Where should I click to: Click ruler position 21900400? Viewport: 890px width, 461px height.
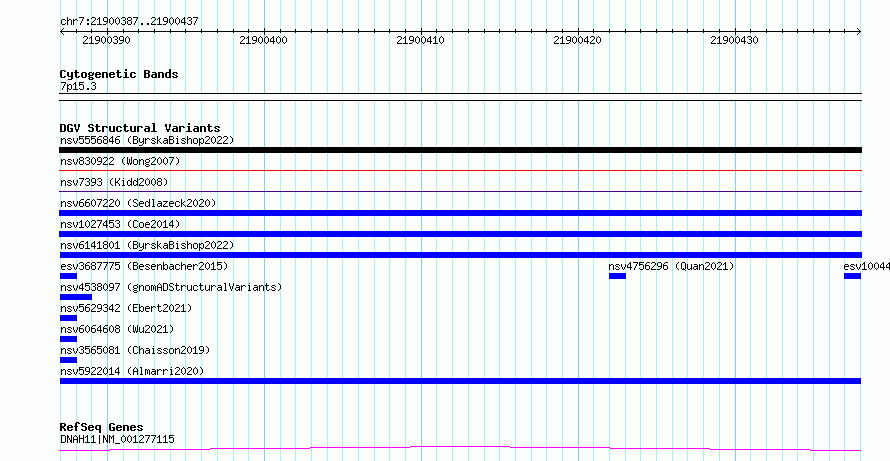coord(263,40)
